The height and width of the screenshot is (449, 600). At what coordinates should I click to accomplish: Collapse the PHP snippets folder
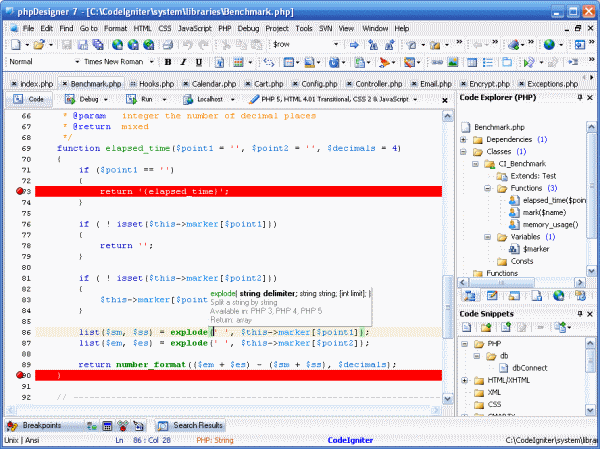point(465,344)
